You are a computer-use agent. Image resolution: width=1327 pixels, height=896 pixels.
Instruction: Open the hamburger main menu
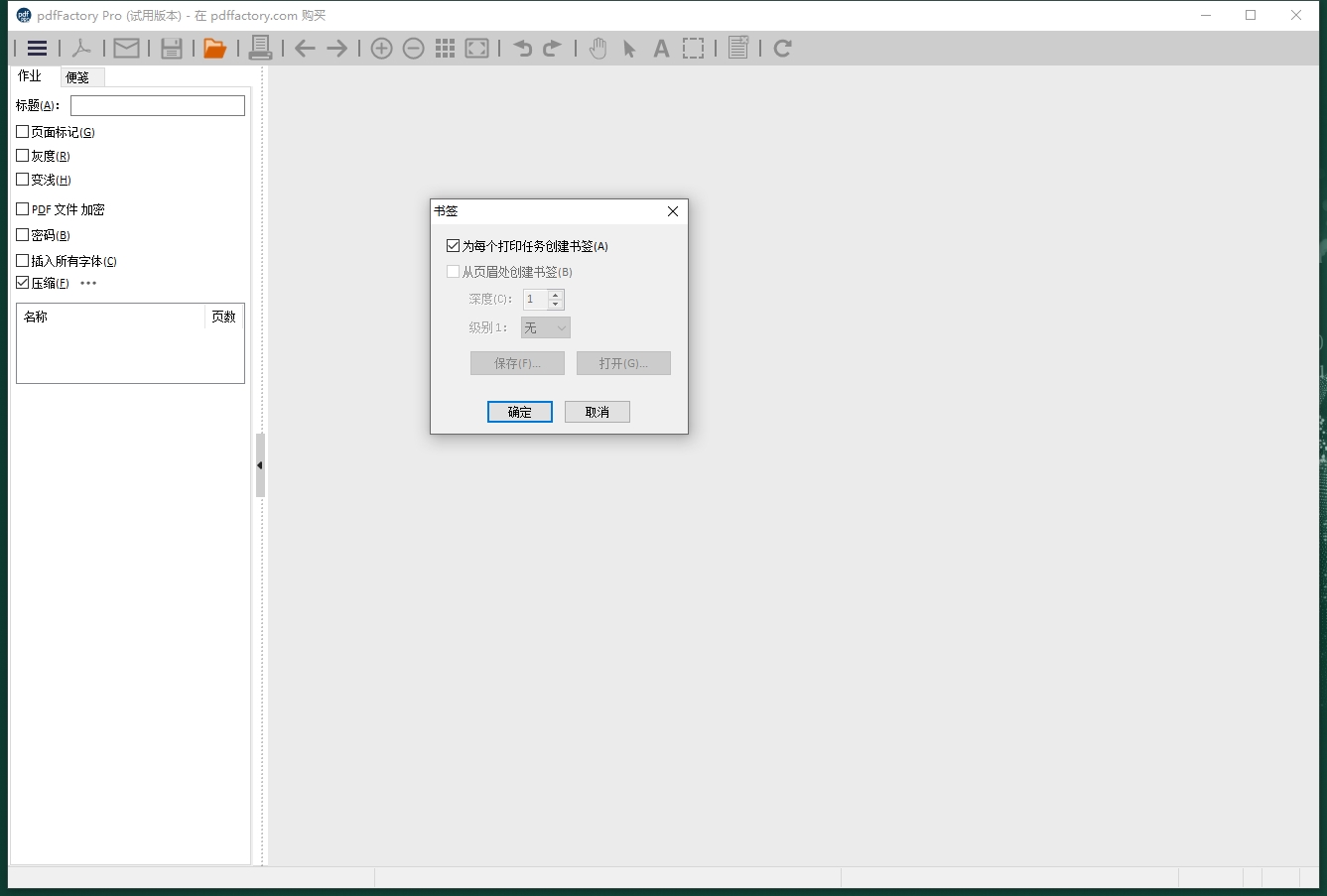pos(38,48)
